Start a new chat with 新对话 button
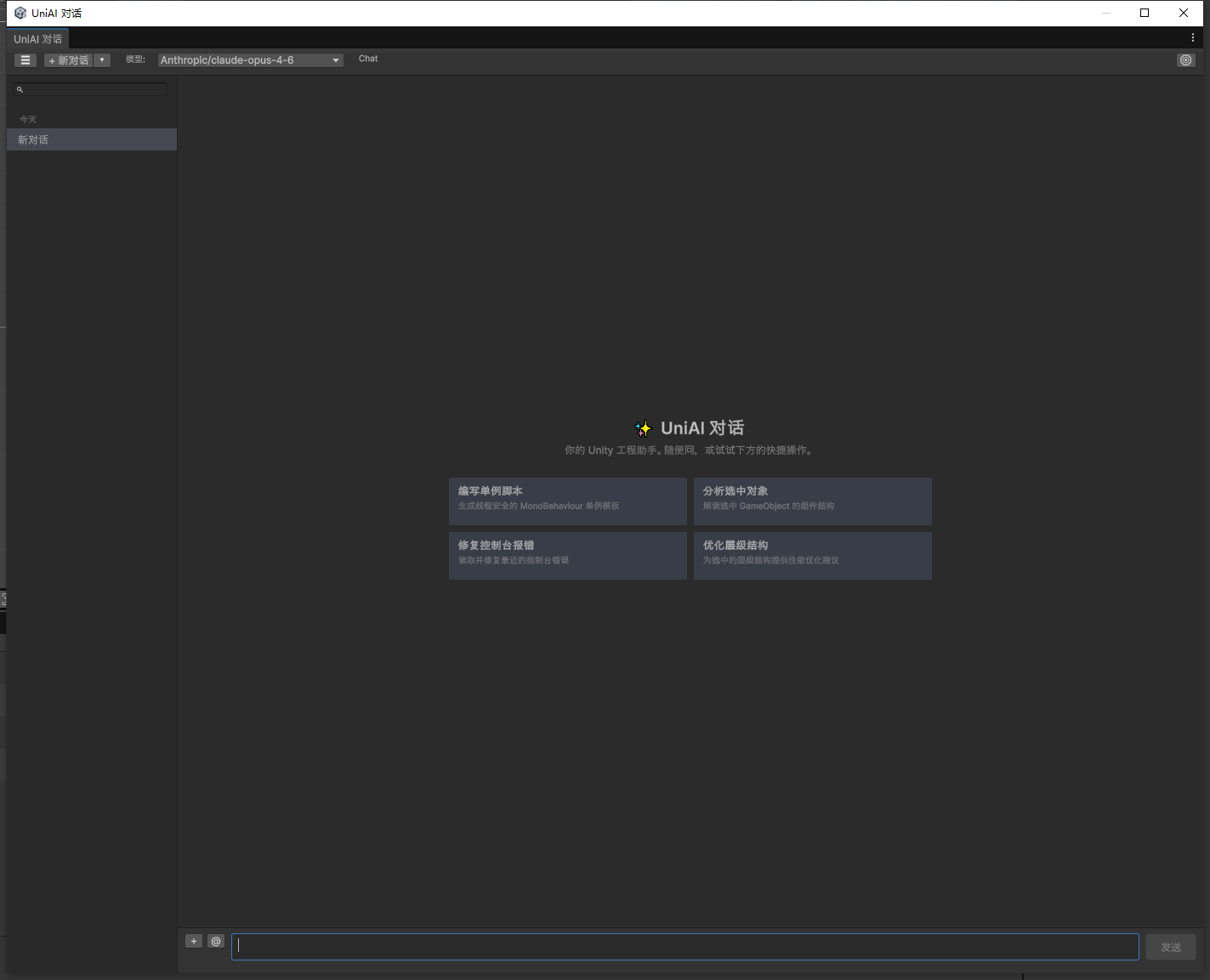The width and height of the screenshot is (1210, 980). click(x=69, y=60)
